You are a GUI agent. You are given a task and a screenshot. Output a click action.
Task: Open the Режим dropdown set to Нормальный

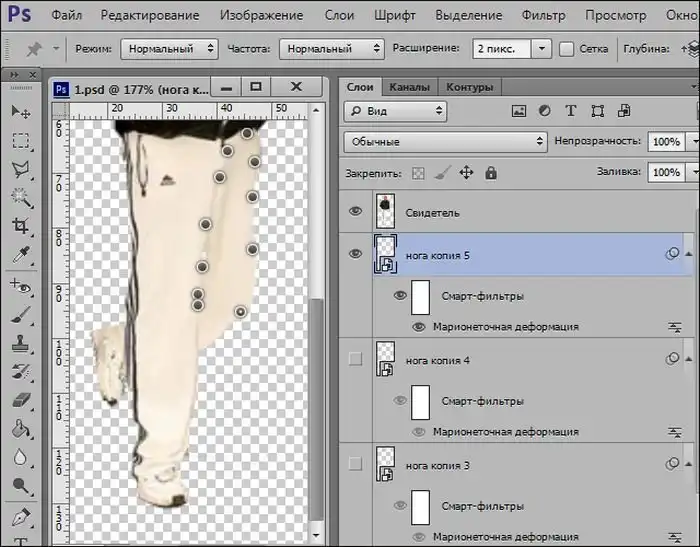(169, 48)
